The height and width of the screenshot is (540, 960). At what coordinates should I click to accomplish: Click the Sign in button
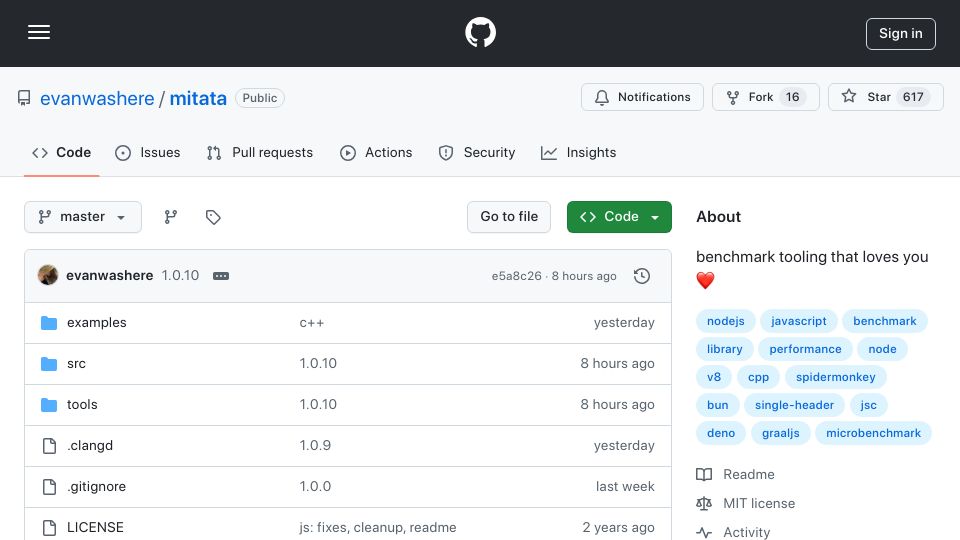[x=901, y=34]
